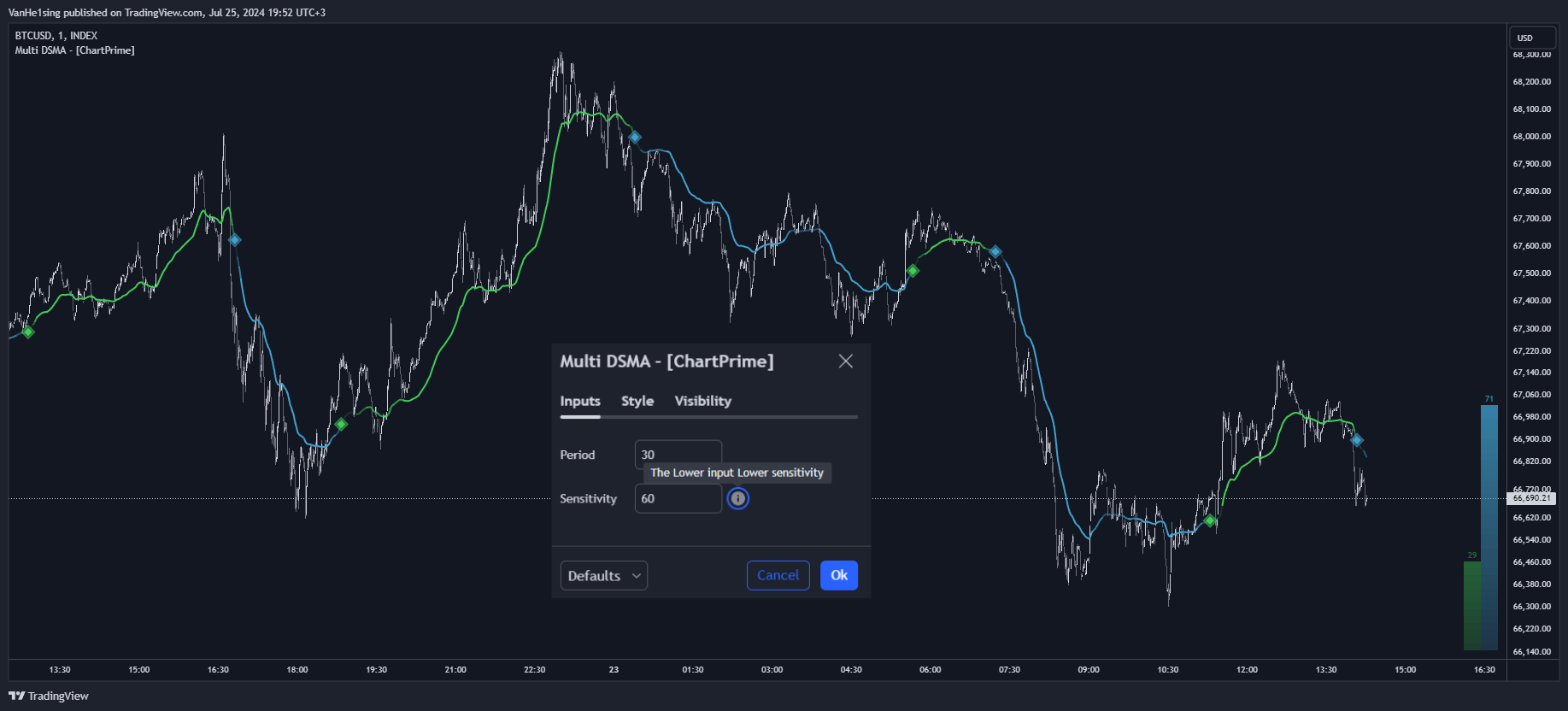Click the 66,980.00 price axis label
The image size is (1568, 711).
click(x=1532, y=417)
